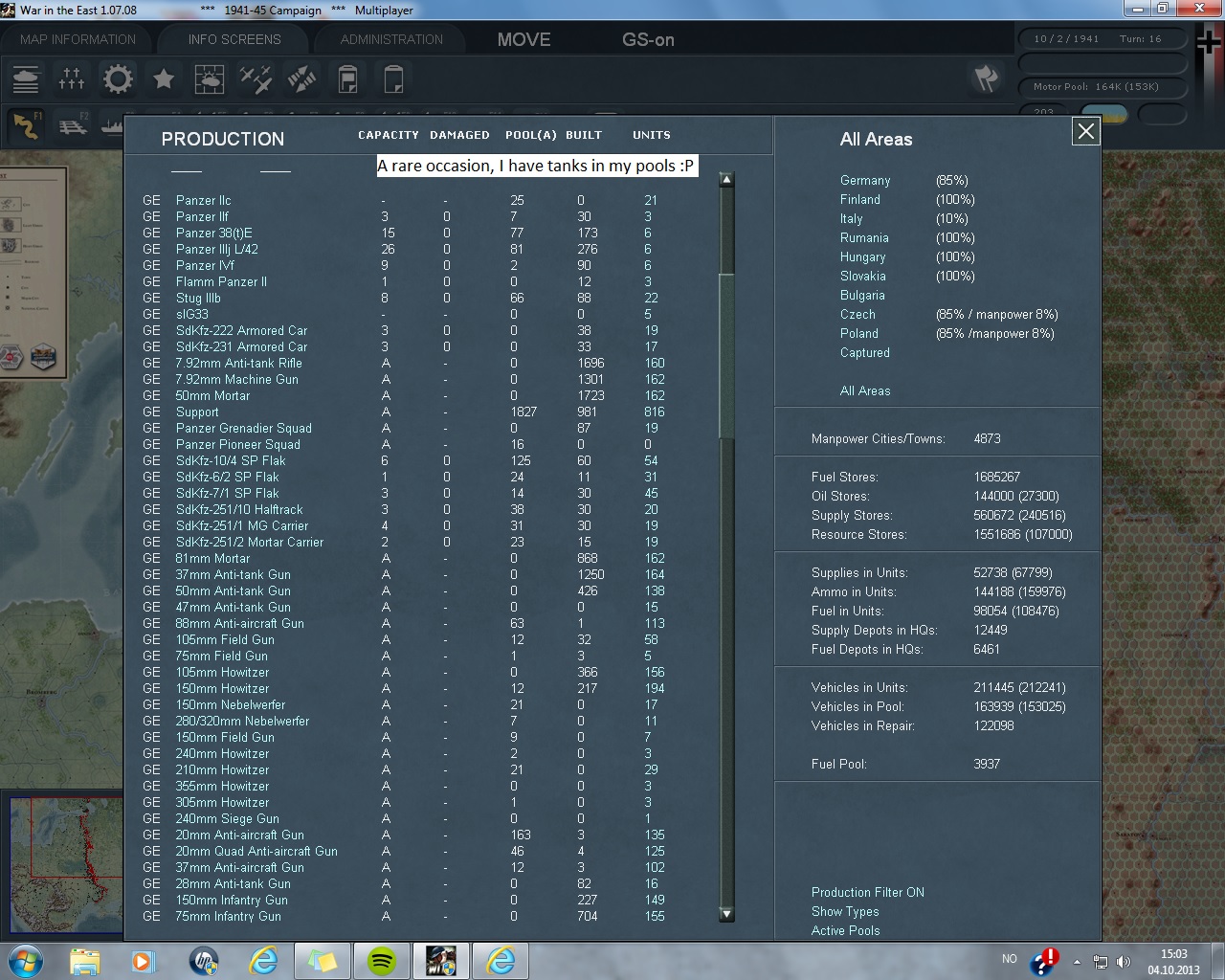Screen dimensions: 1225x980
Task: Toggle Active Pools option
Action: pos(846,930)
